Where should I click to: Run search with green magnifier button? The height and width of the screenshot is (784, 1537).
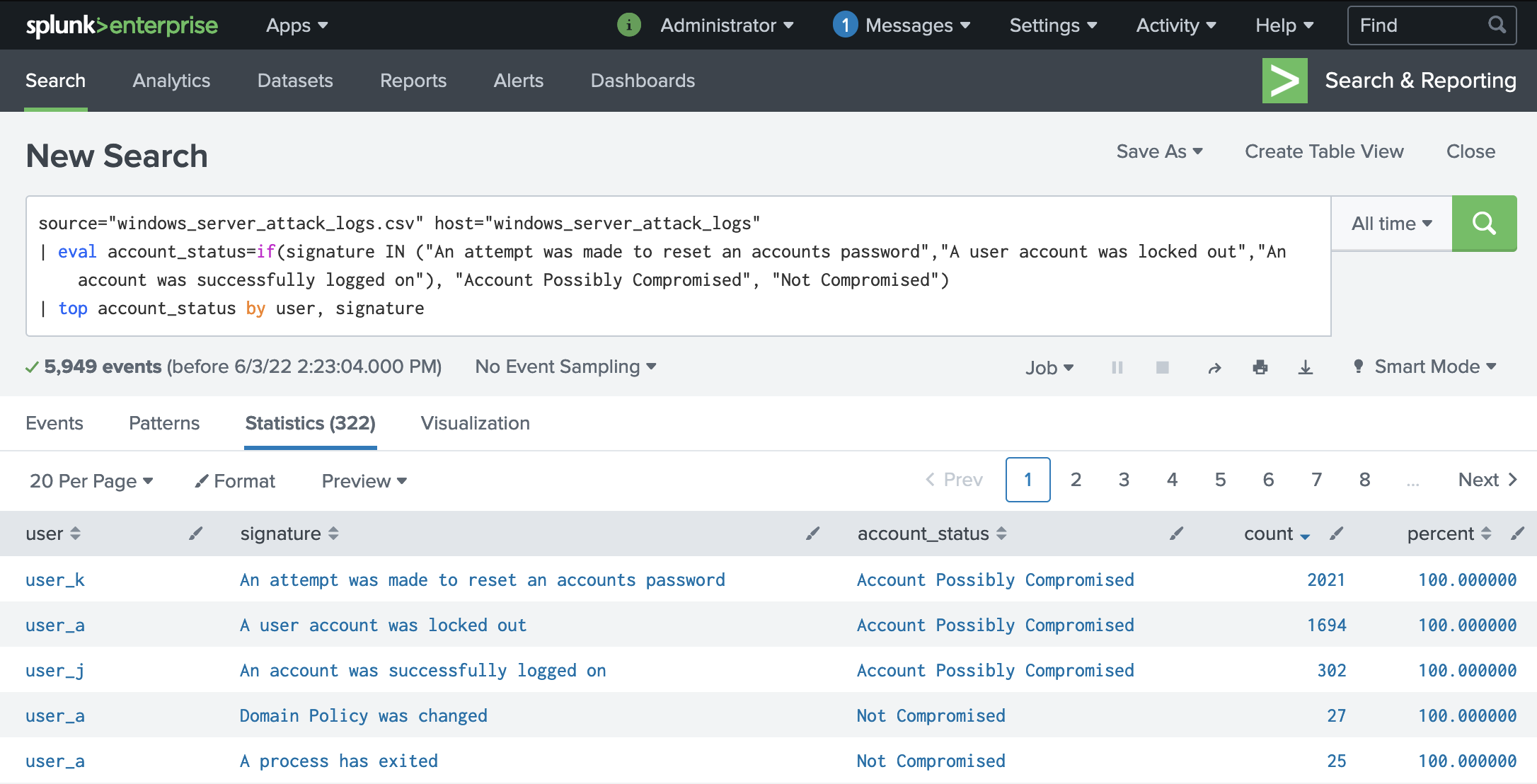pyautogui.click(x=1483, y=224)
